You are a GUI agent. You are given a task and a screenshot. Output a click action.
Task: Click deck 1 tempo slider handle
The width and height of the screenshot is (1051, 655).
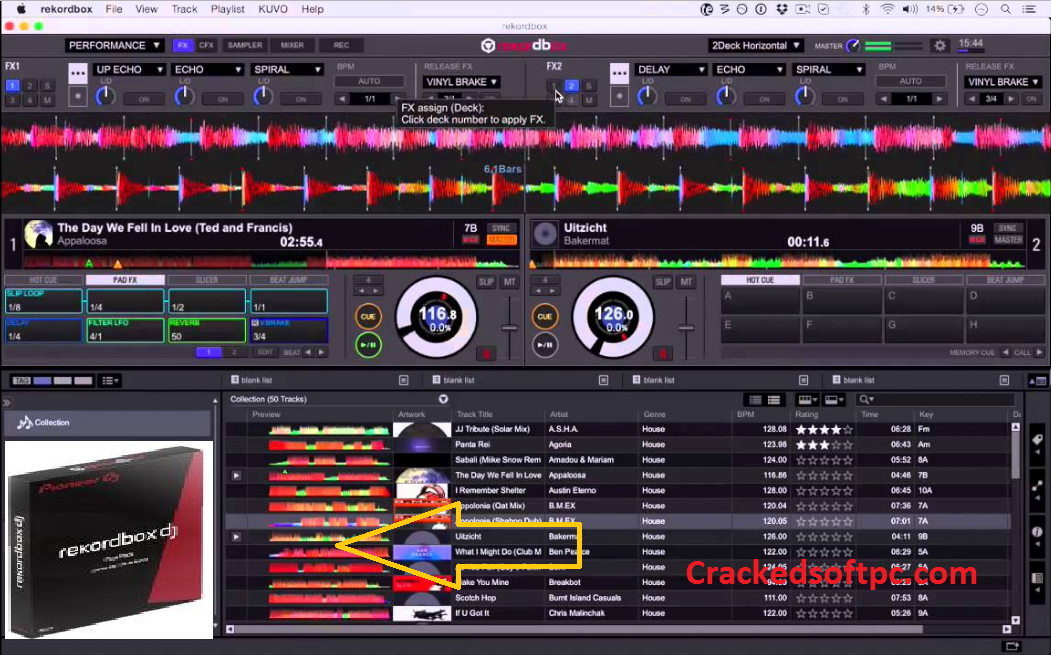click(x=509, y=328)
